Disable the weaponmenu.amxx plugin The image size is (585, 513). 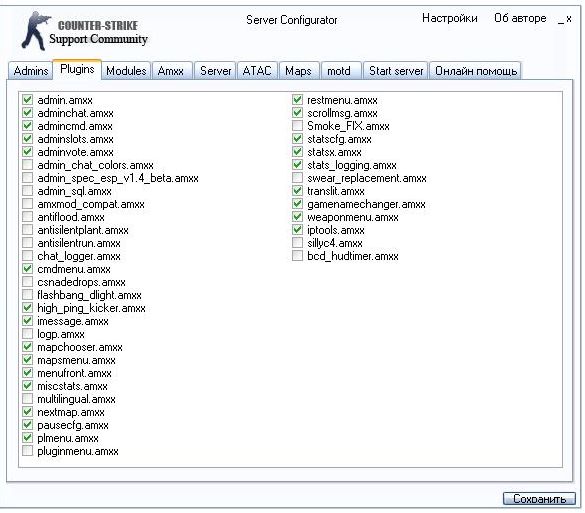click(x=297, y=217)
